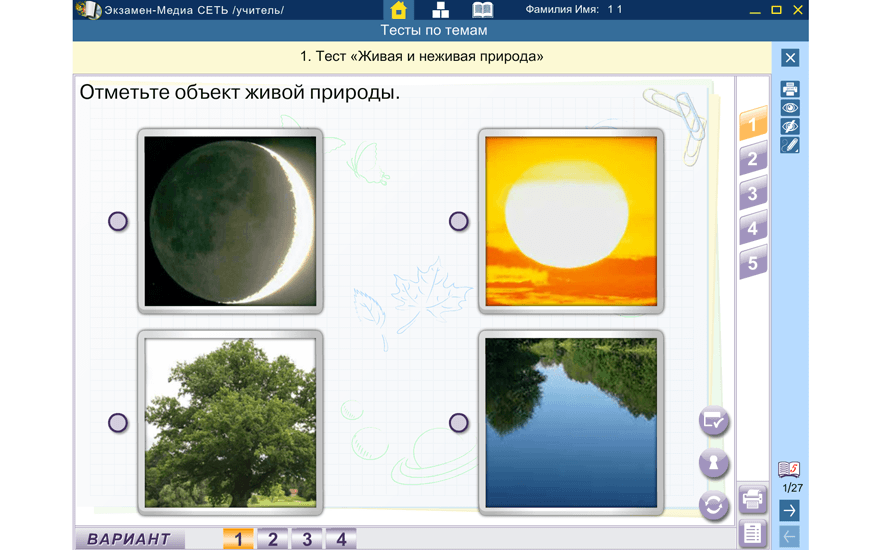Image resolution: width=880 pixels, height=550 pixels.
Task: Click the sunset sun picture
Action: (571, 221)
